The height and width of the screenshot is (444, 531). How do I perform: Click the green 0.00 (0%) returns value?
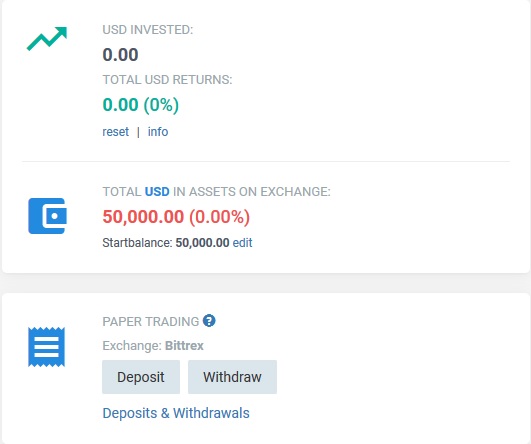141,105
